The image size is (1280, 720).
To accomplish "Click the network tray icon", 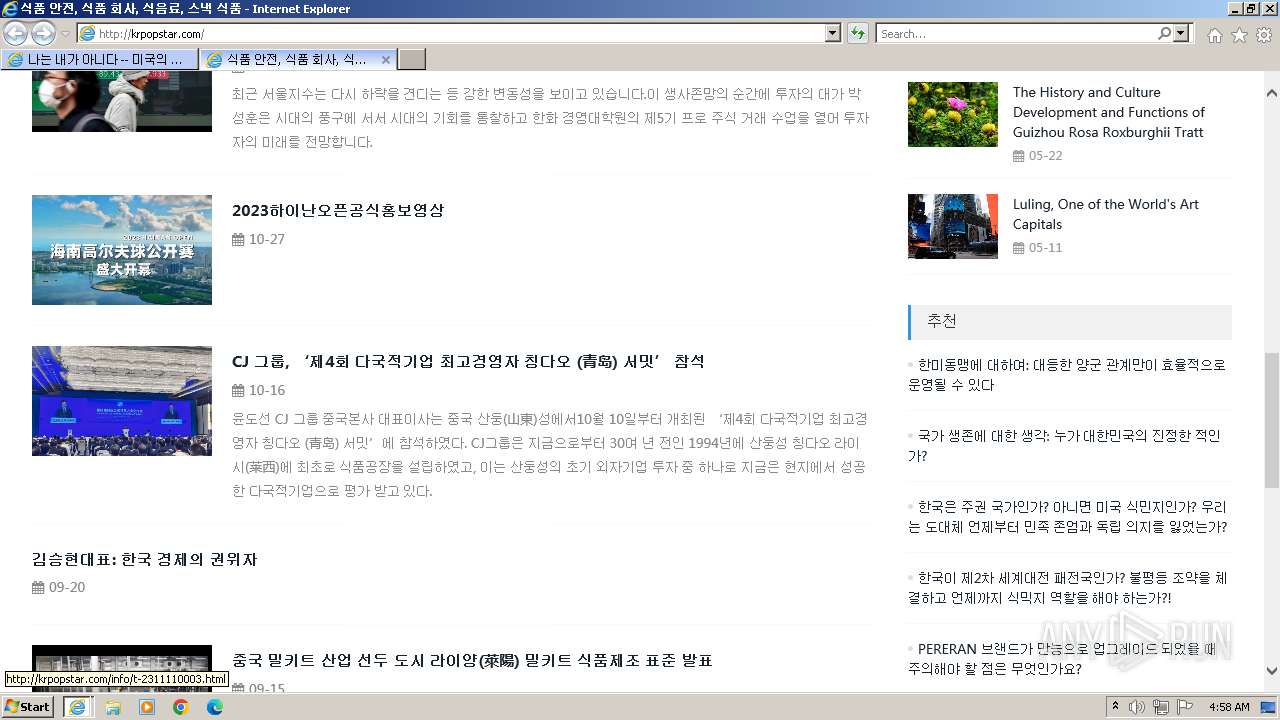I will tap(1160, 707).
